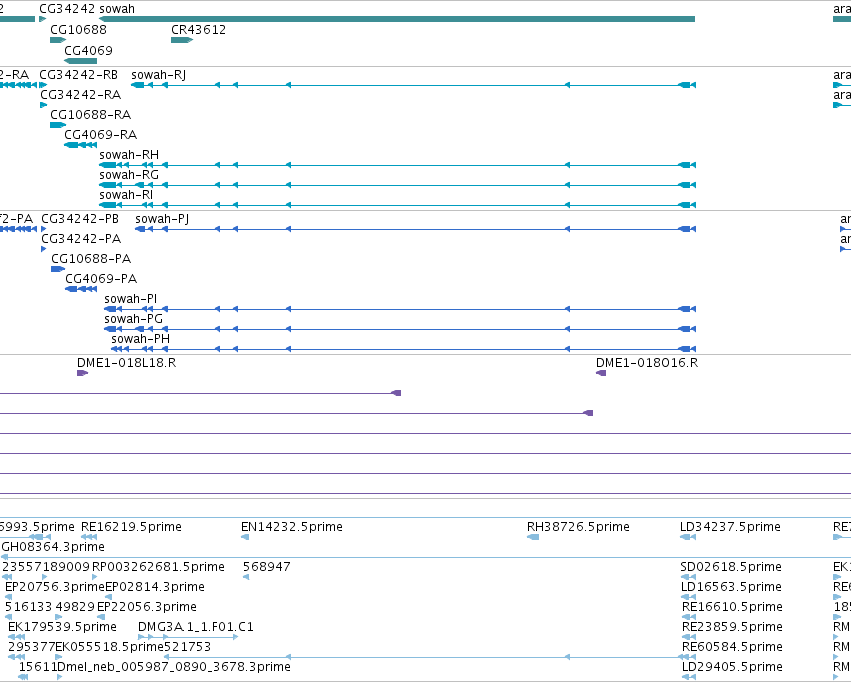Select EST SD02618.5prime
The width and height of the screenshot is (851, 682).
tap(731, 567)
